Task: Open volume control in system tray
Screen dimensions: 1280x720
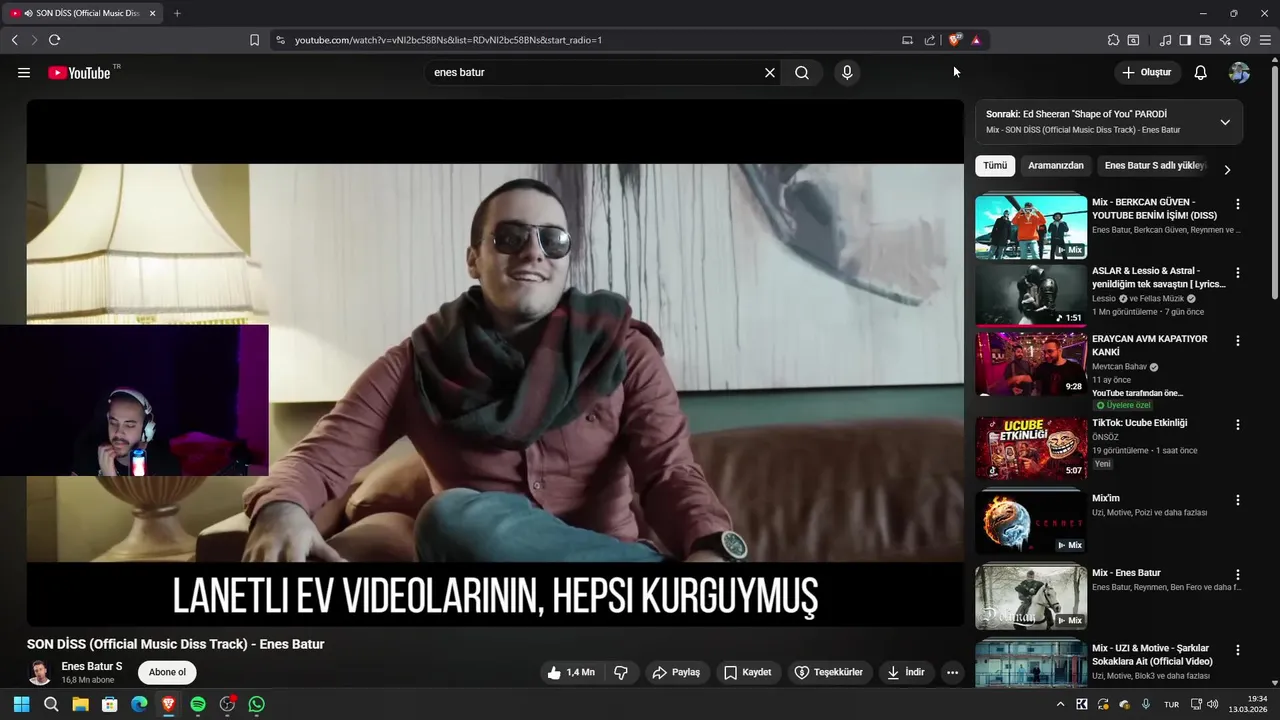Action: (1213, 704)
